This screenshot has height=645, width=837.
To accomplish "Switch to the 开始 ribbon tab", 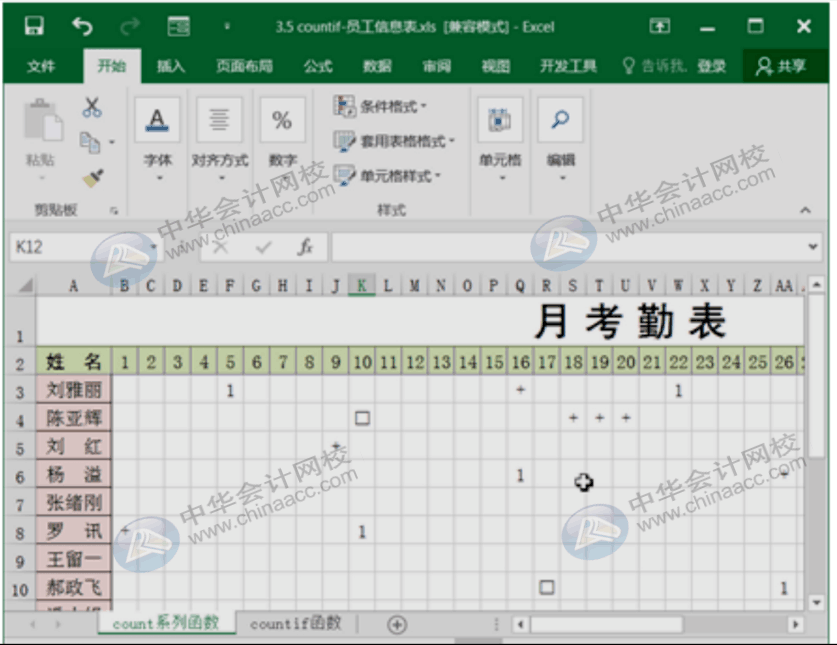I will pos(112,66).
